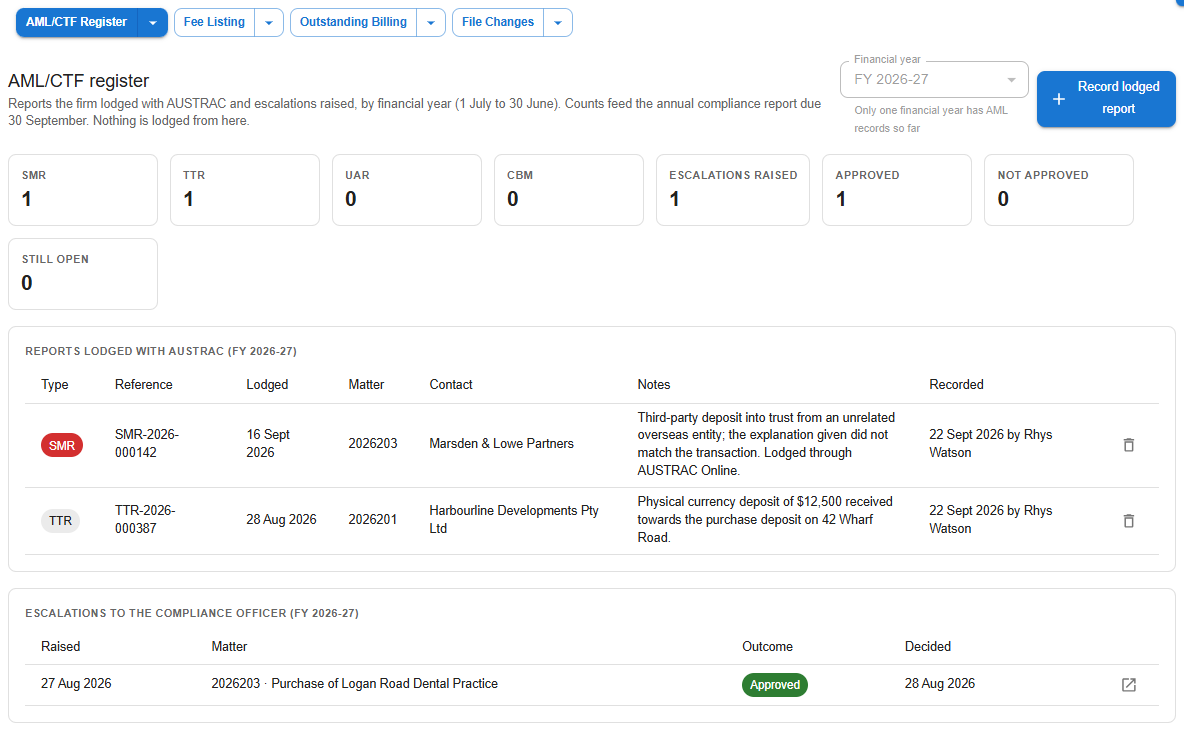The image size is (1184, 730).
Task: Click Raised column header in escalations
Action: click(60, 646)
